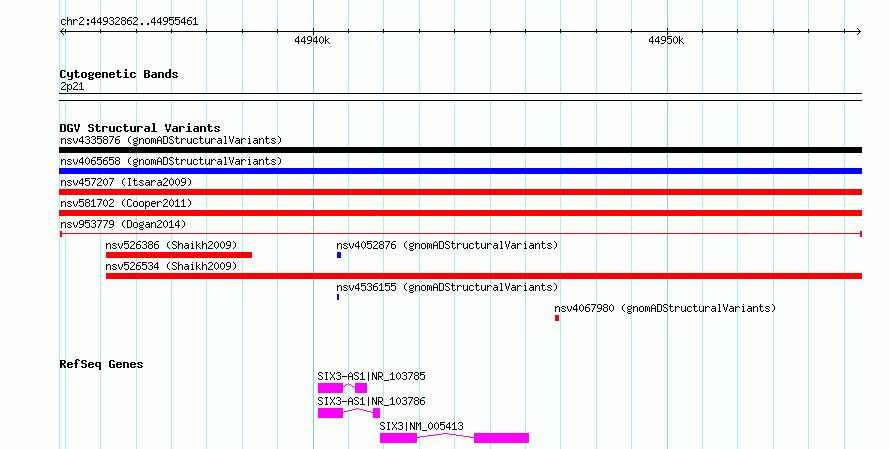This screenshot has width=890, height=449.
Task: Select the nsv457207 Itsara2009 red bar
Action: tap(460, 192)
